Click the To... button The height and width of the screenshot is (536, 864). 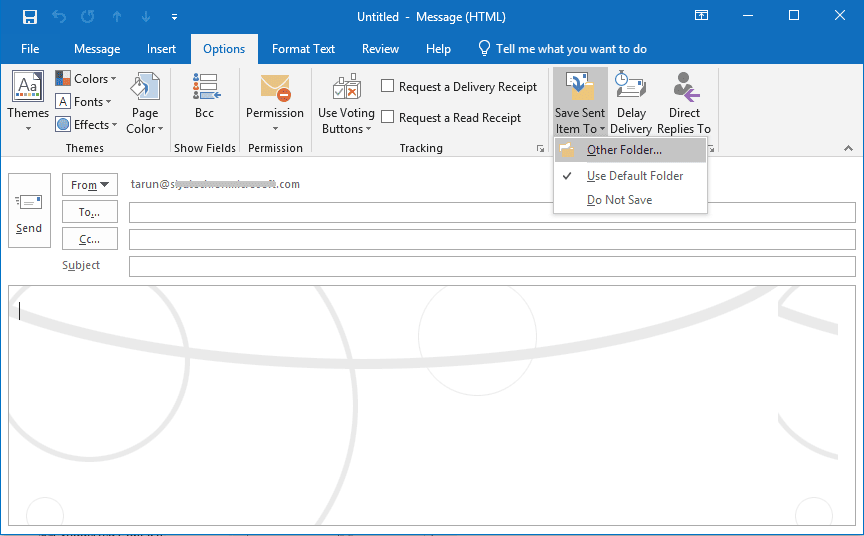[x=90, y=212]
